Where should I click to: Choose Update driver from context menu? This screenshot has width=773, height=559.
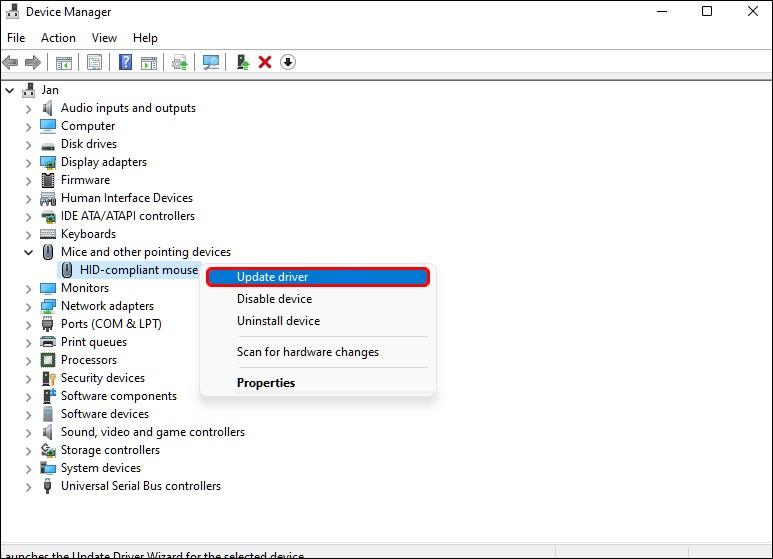(272, 277)
